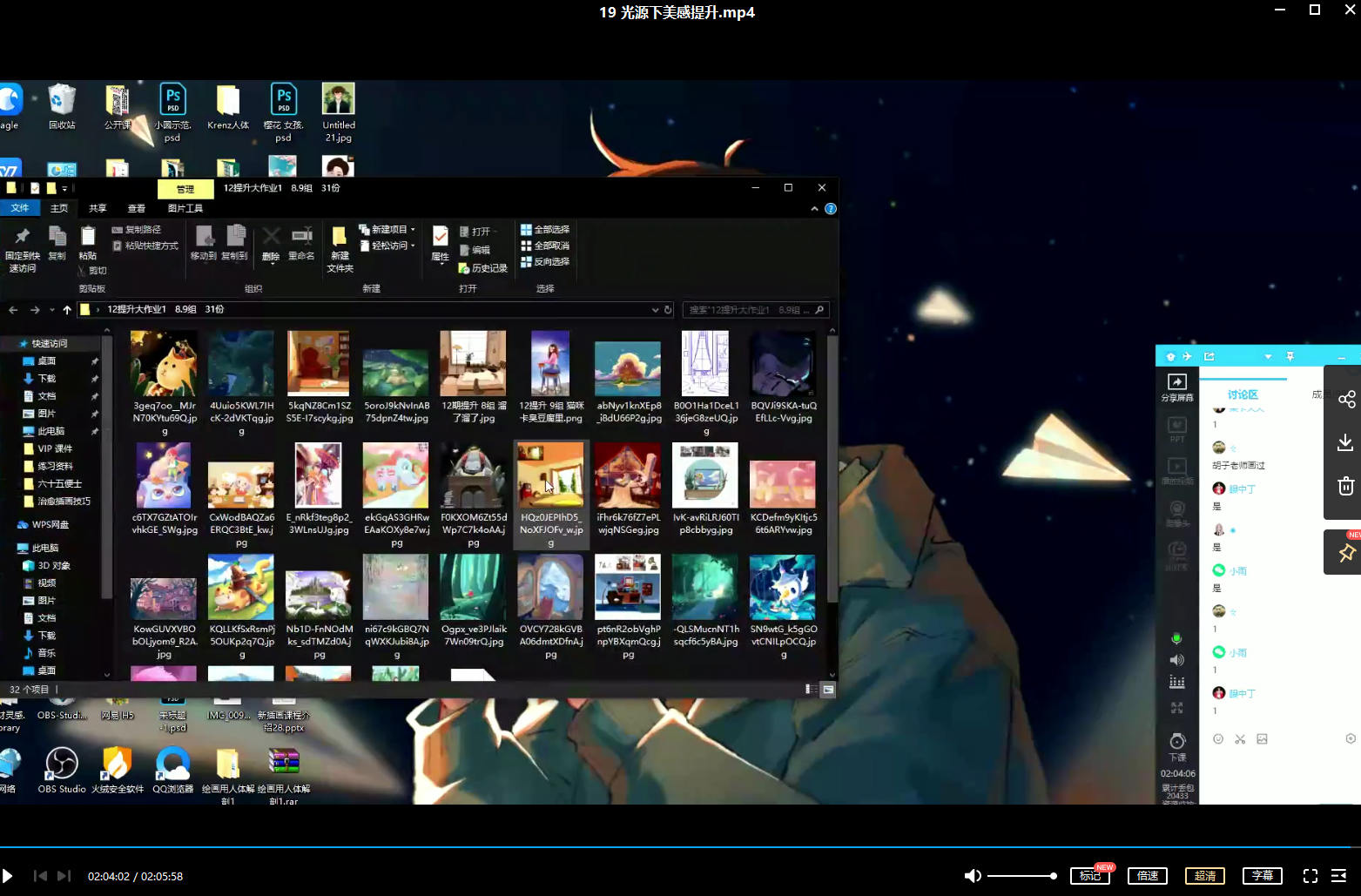Click the 全部选择 select-all button
Image resolution: width=1361 pixels, height=896 pixels.
coord(545,230)
